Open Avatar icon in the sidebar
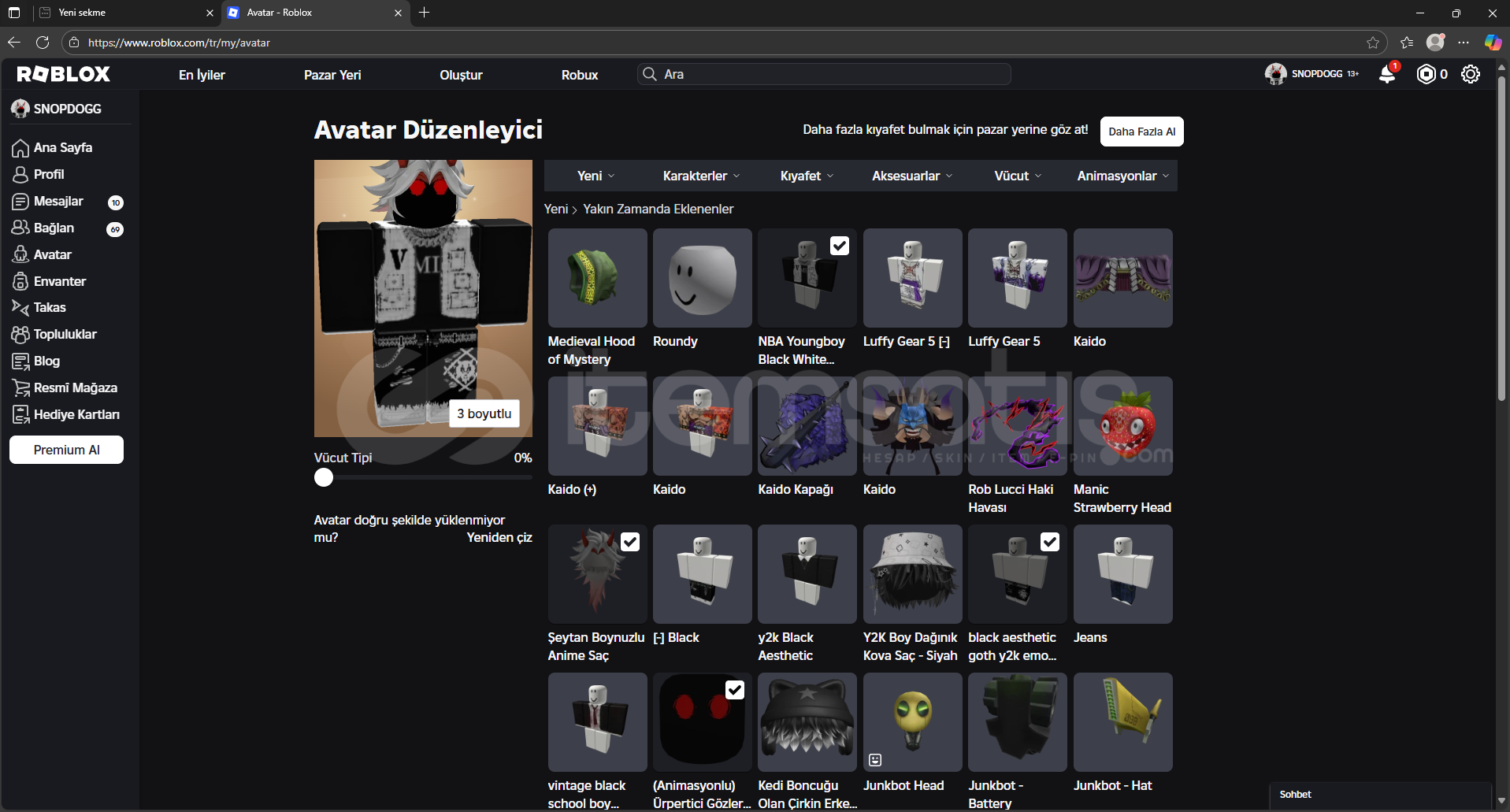This screenshot has width=1510, height=812. click(20, 255)
